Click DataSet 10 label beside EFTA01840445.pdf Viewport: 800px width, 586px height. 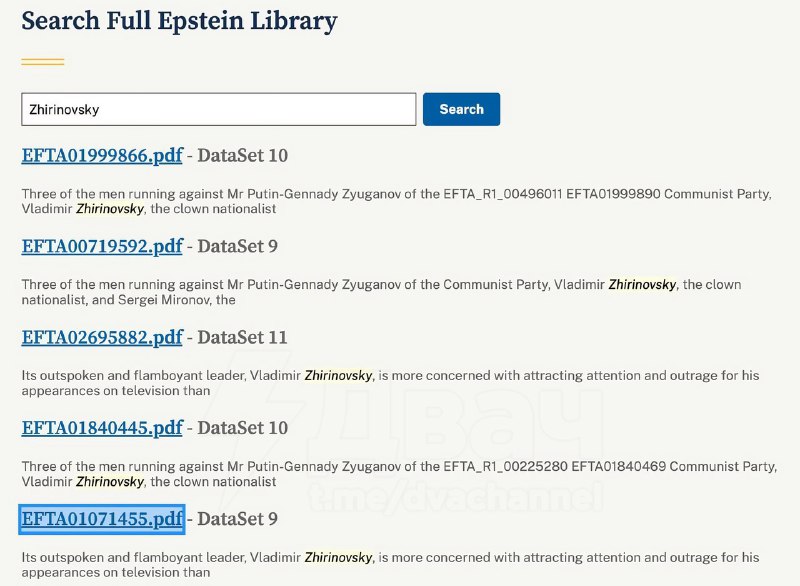pyautogui.click(x=242, y=428)
